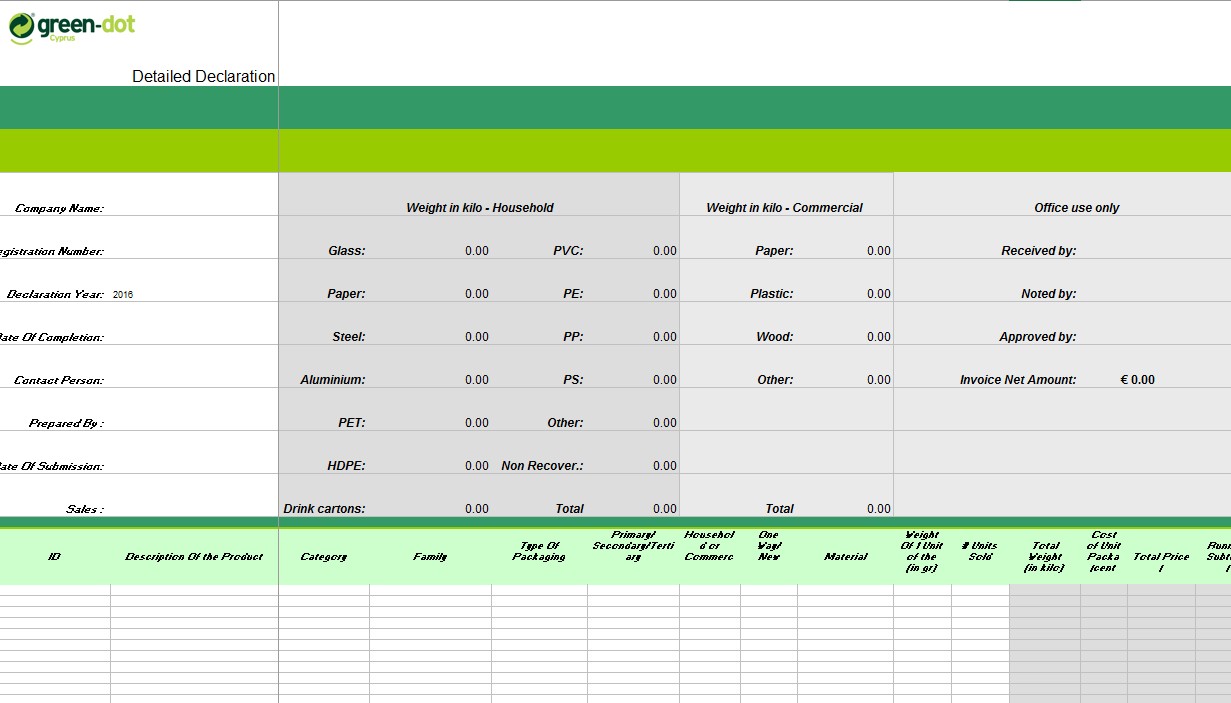Select the 0.00 value next to Non Recover.
This screenshot has height=703, width=1231.
tap(665, 466)
